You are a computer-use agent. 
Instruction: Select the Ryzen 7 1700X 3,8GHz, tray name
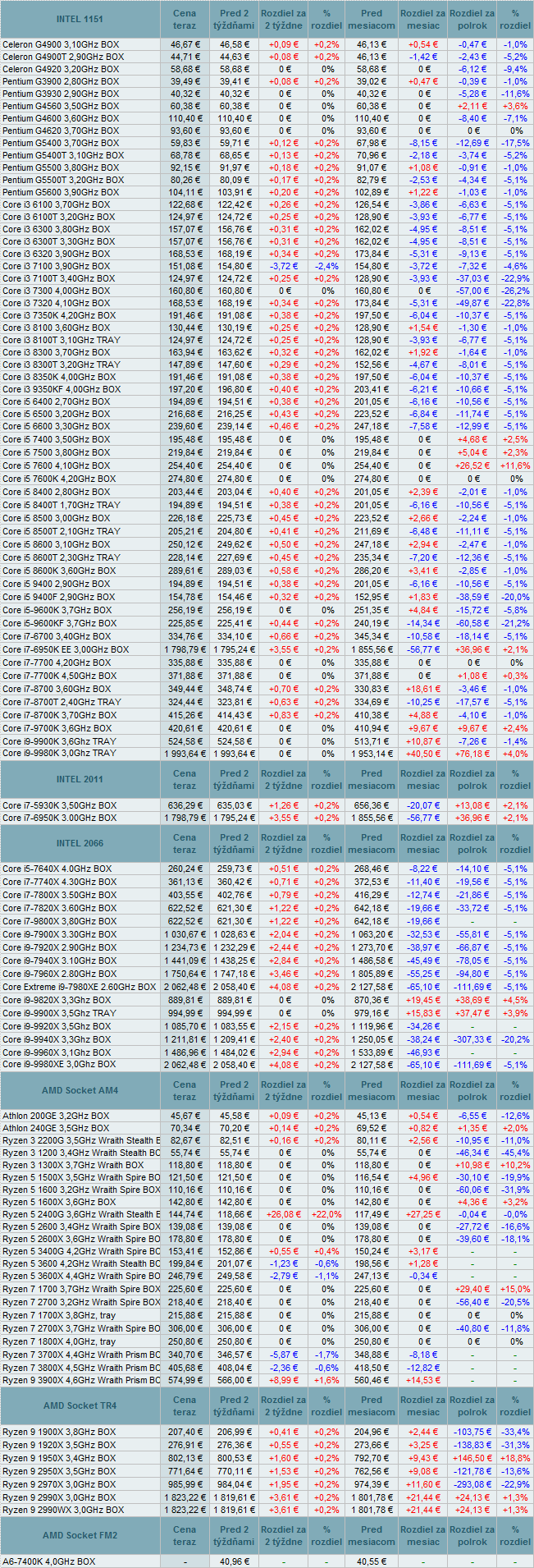click(59, 1315)
